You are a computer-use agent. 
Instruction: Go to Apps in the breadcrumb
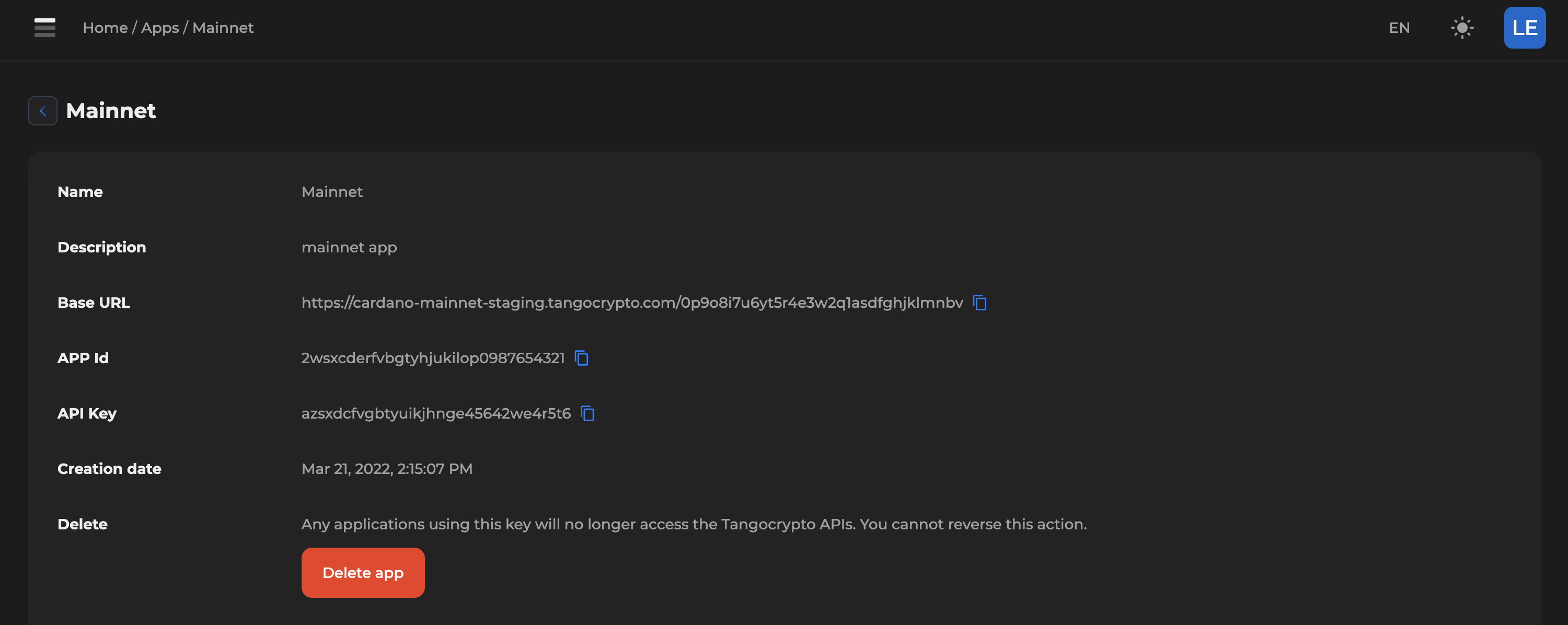(159, 28)
